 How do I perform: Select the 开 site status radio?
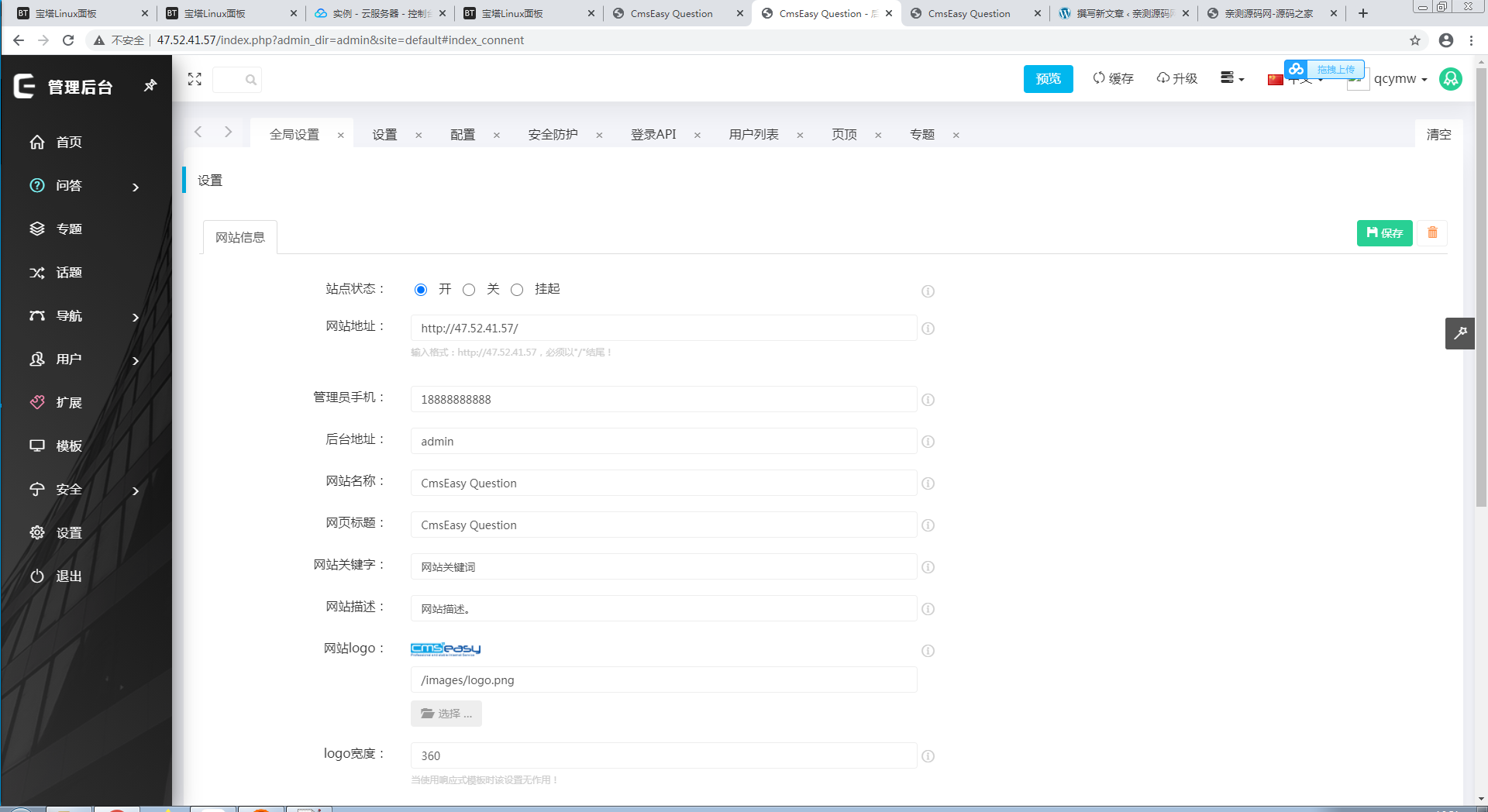click(421, 290)
